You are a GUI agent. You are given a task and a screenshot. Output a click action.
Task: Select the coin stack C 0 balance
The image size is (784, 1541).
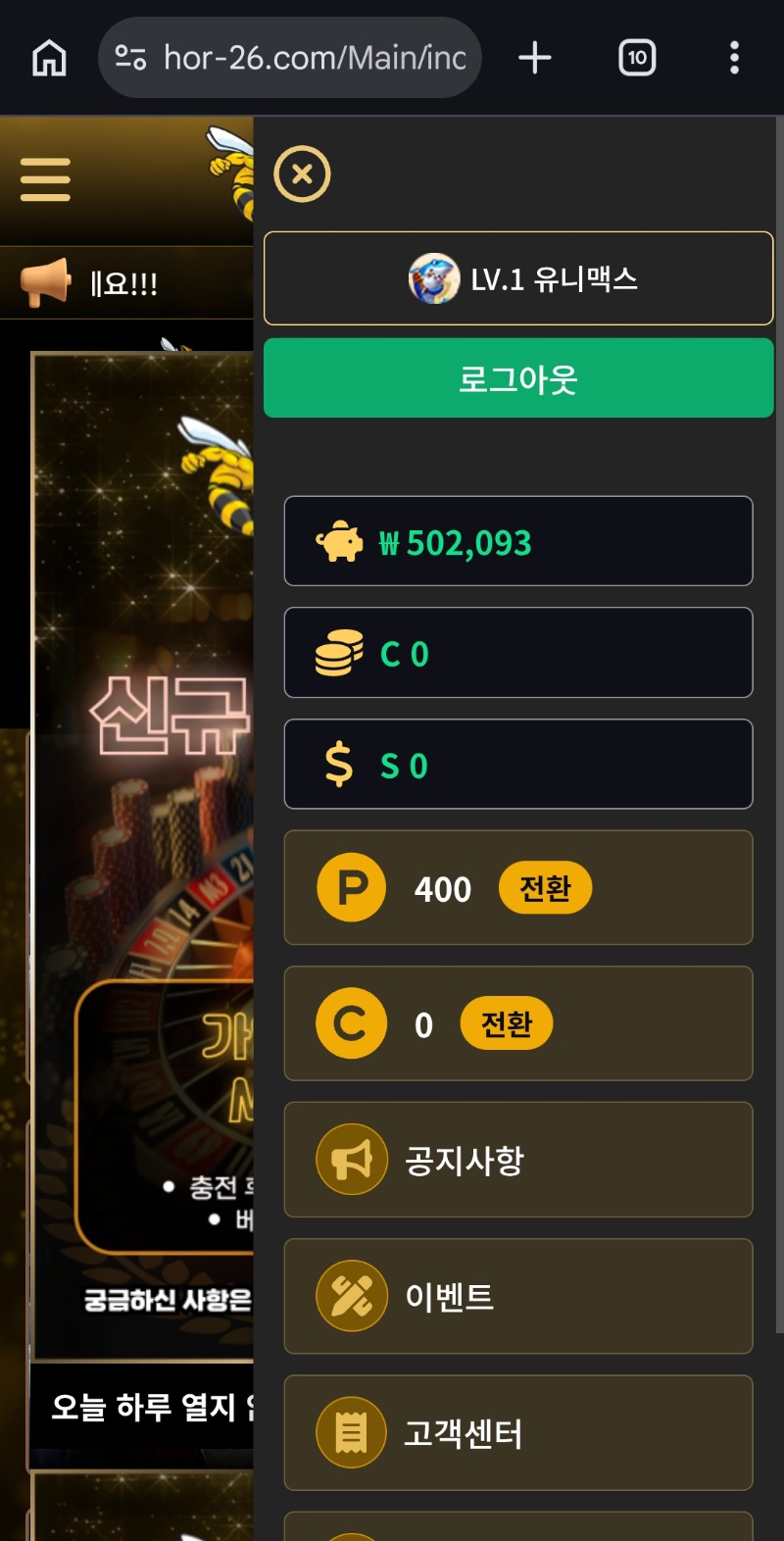(x=518, y=653)
